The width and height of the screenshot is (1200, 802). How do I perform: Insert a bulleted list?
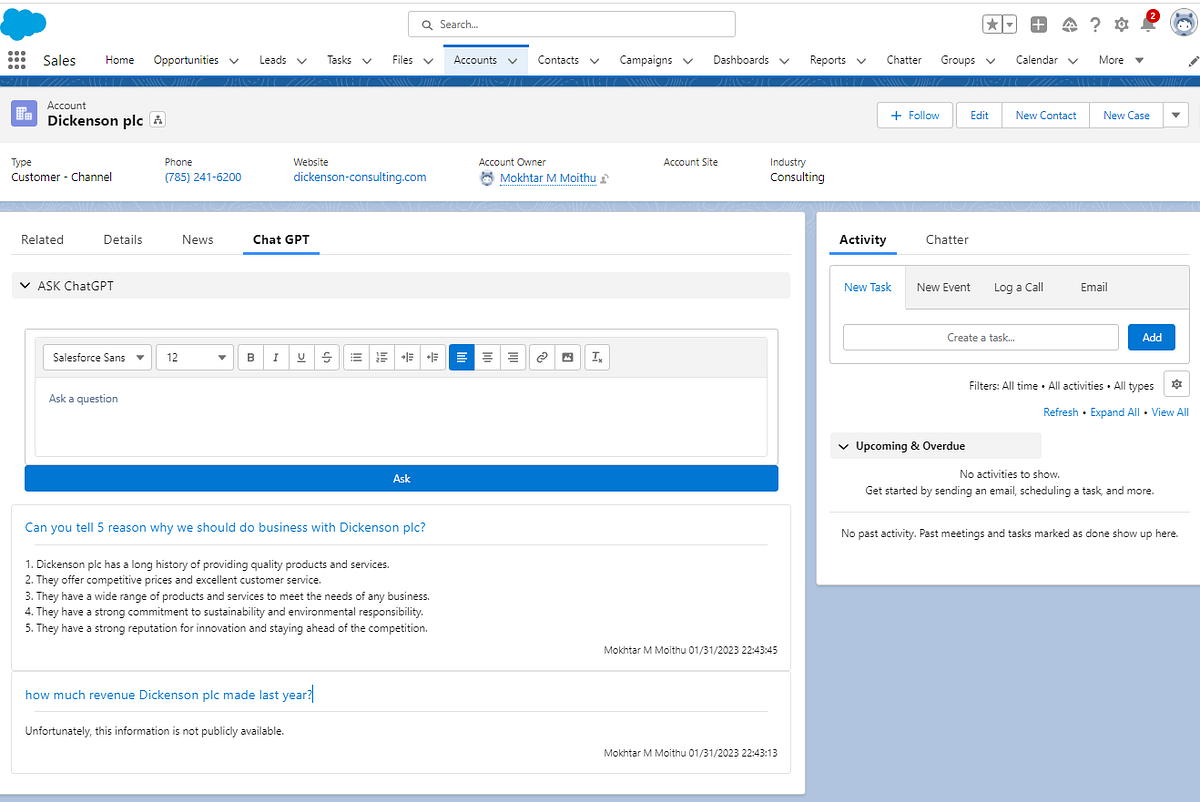tap(356, 357)
